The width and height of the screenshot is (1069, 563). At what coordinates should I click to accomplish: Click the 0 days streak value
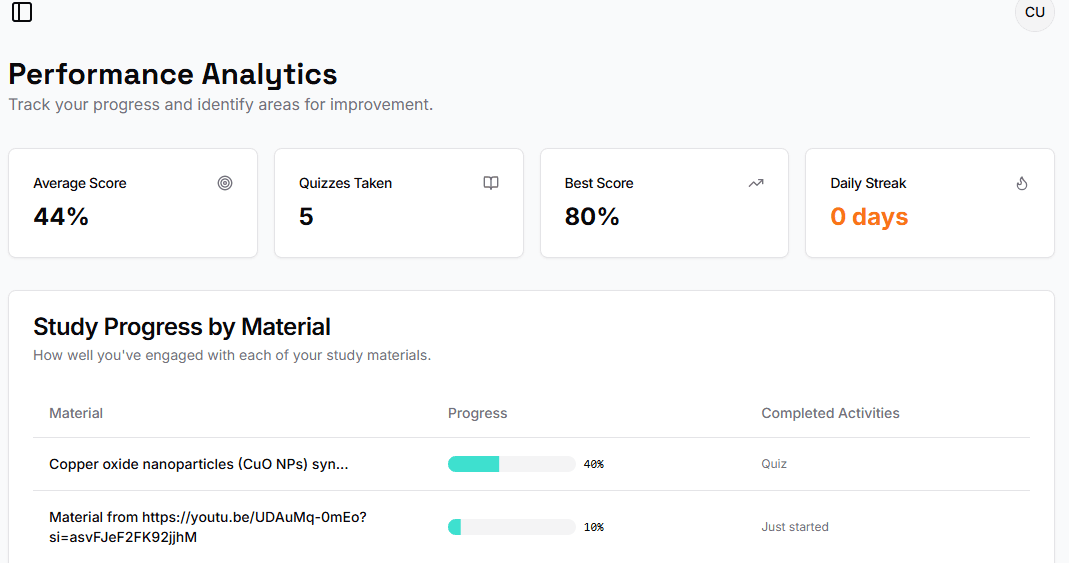(869, 217)
